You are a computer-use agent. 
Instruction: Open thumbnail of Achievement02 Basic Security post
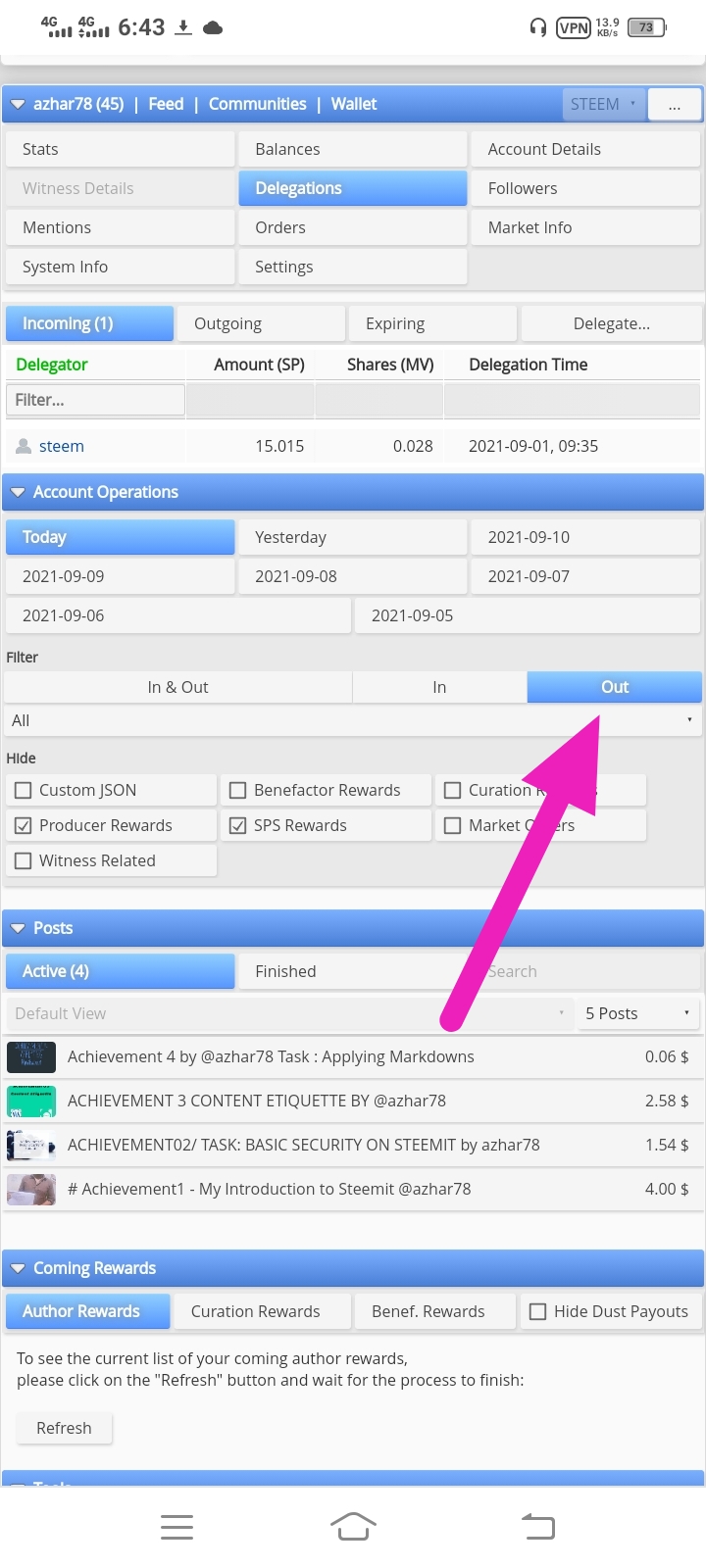pyautogui.click(x=31, y=1146)
